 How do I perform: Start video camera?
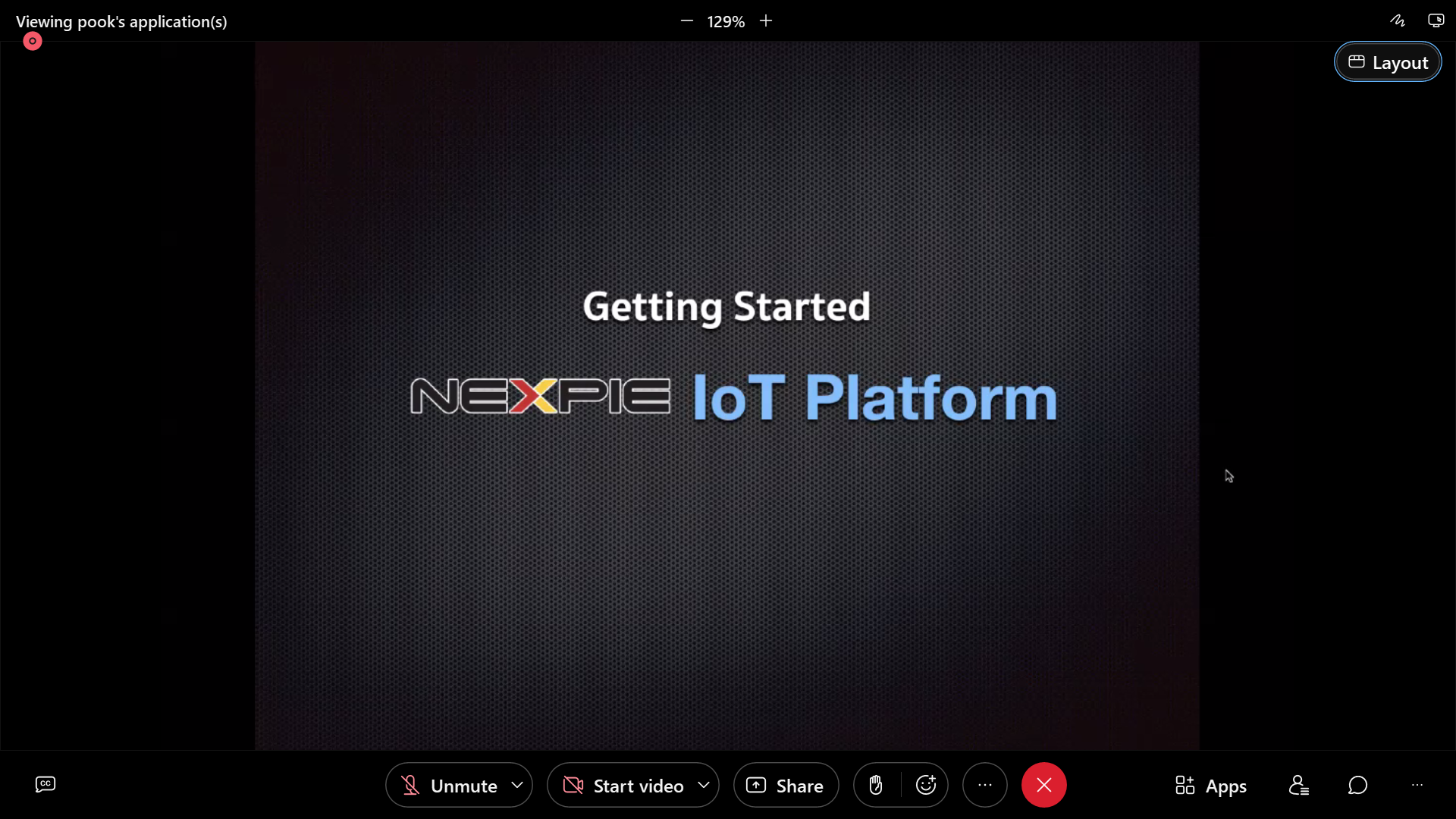[x=623, y=786]
